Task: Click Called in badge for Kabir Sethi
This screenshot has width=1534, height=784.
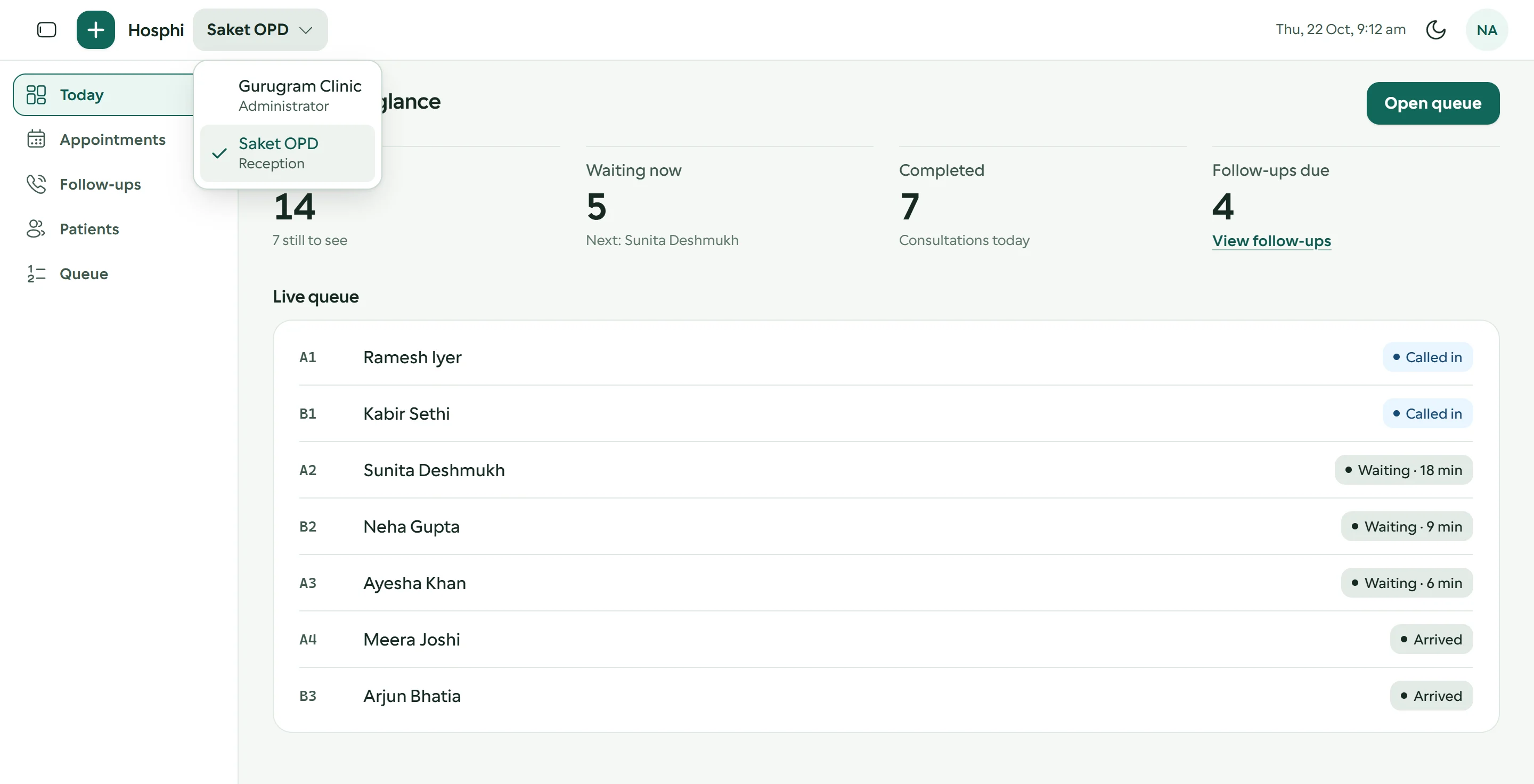Action: click(1427, 414)
